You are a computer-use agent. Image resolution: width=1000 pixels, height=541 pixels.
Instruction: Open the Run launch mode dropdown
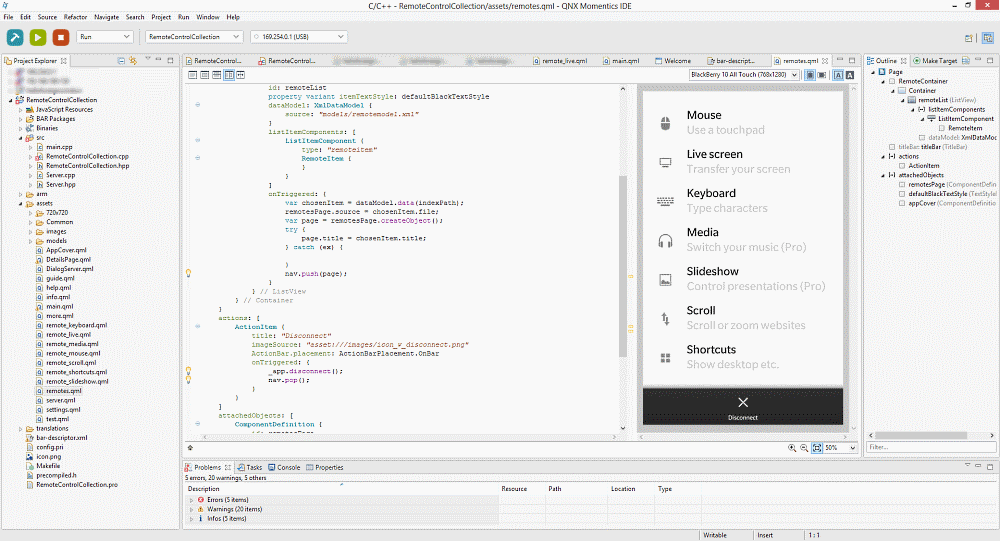click(105, 37)
